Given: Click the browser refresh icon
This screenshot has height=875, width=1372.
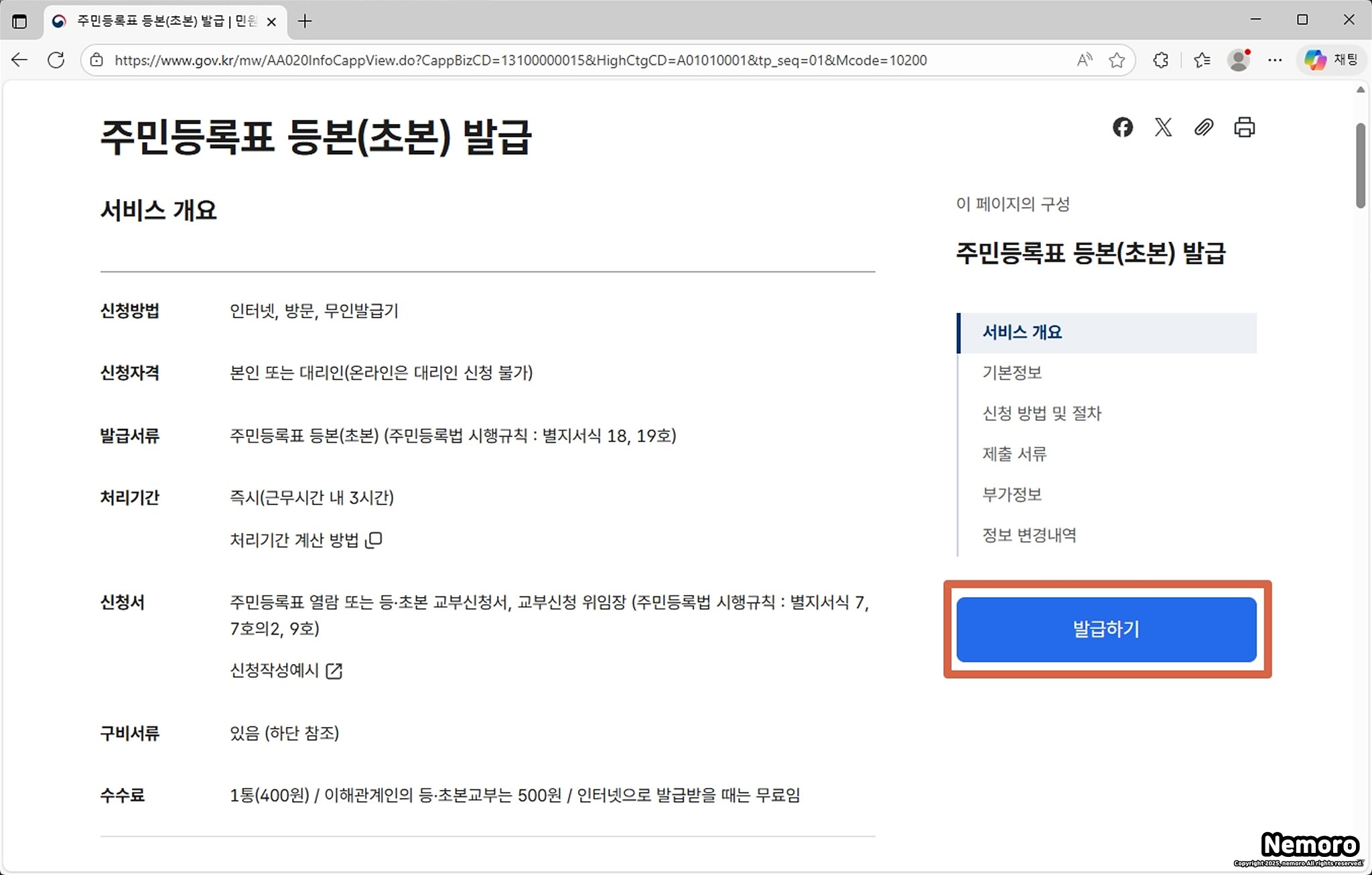Looking at the screenshot, I should tap(56, 60).
